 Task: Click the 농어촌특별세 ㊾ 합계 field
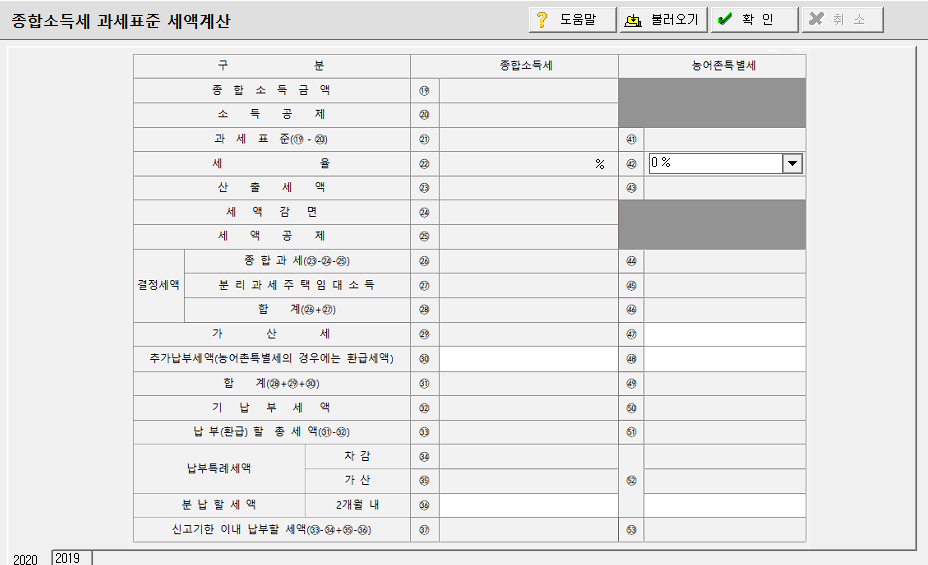click(x=724, y=383)
